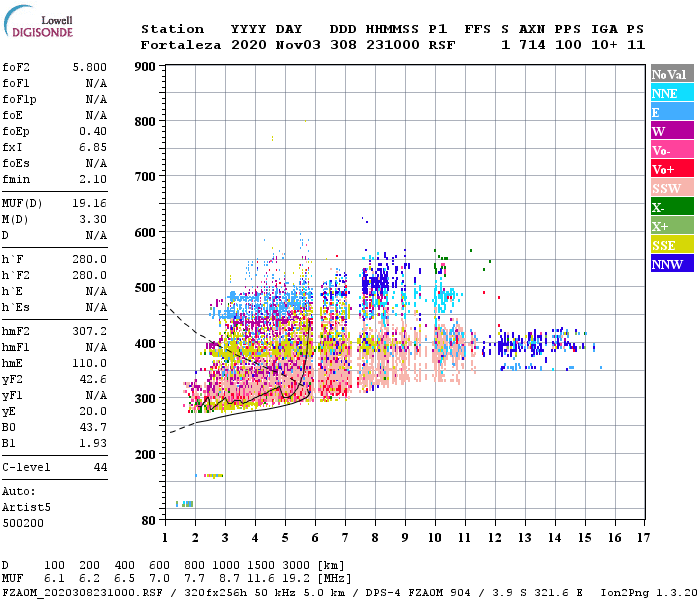Click the Lowell Digisonde logo

pos(38,21)
